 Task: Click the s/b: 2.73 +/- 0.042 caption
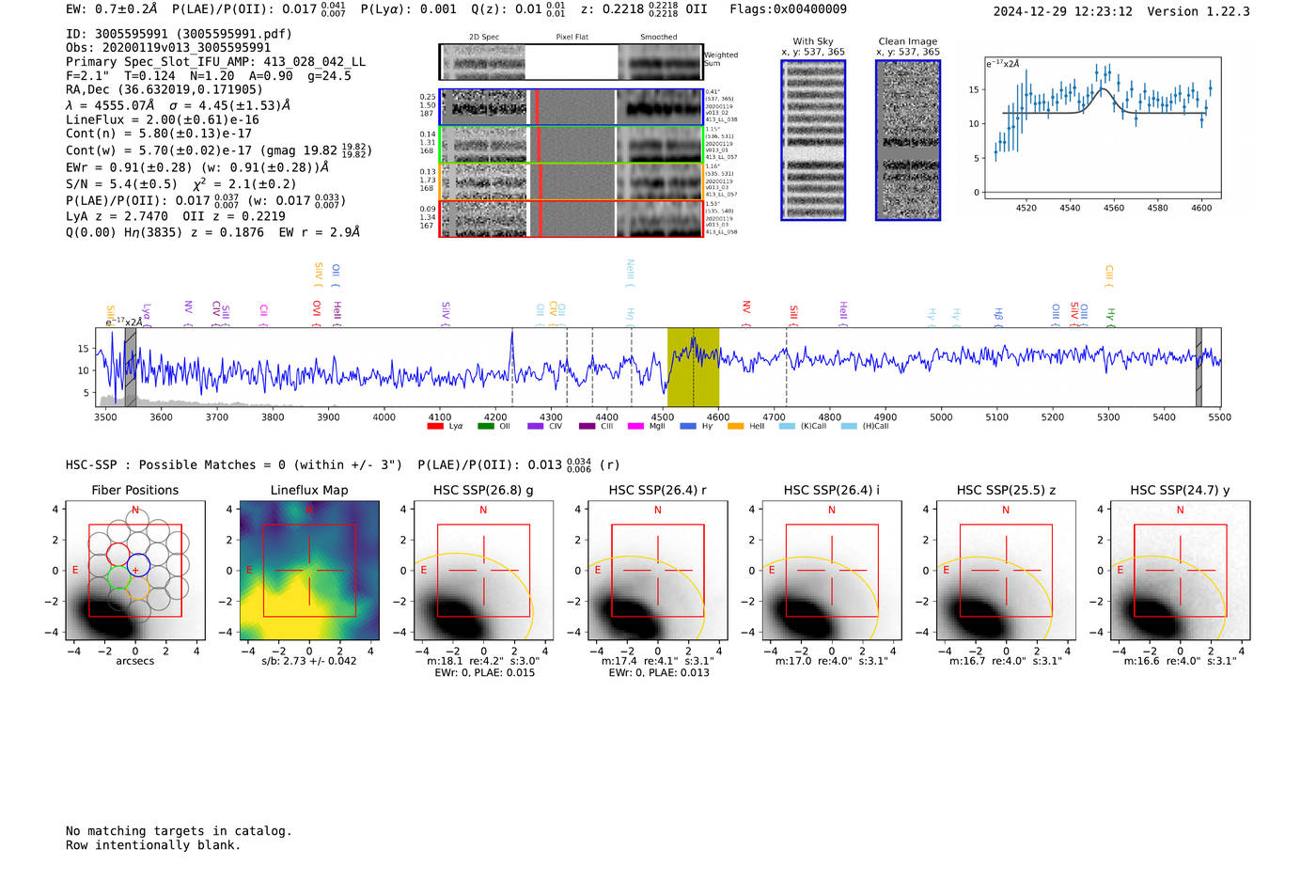point(309,661)
